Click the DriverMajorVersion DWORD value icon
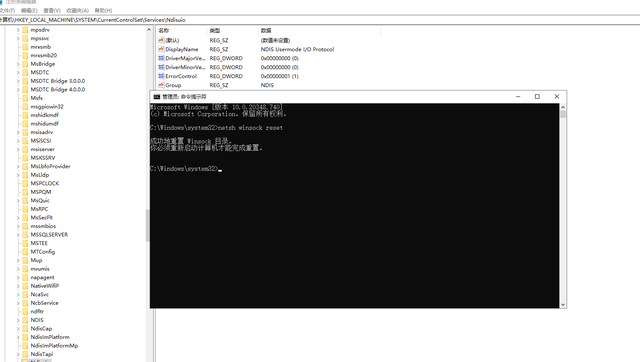640x362 pixels. pos(161,58)
